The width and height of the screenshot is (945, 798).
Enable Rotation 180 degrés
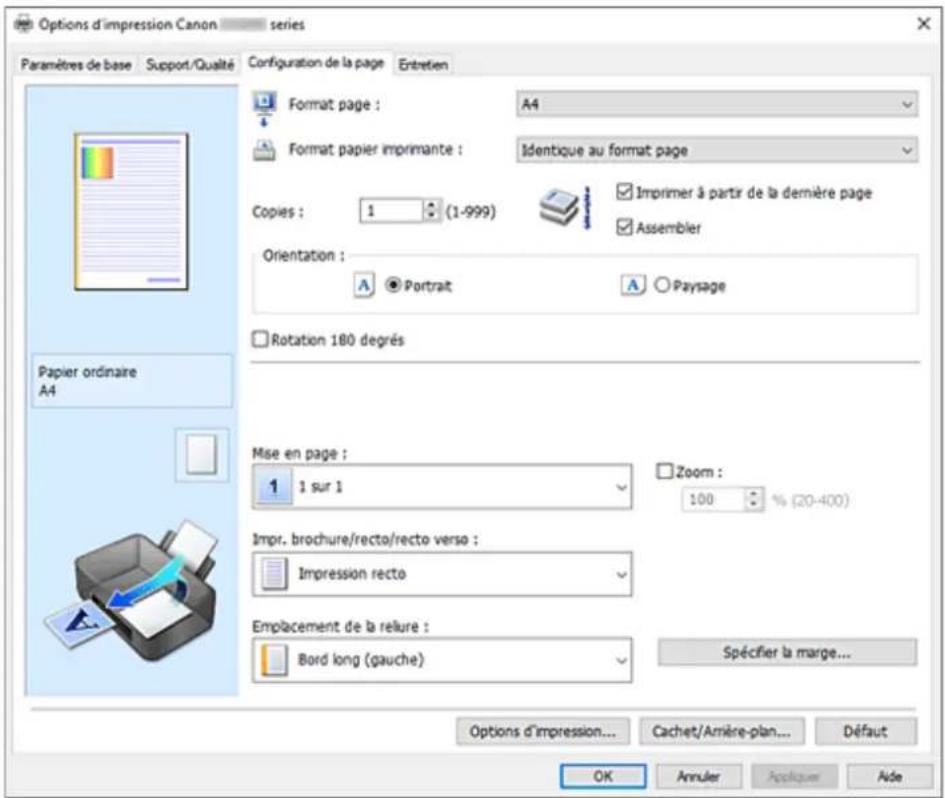260,339
